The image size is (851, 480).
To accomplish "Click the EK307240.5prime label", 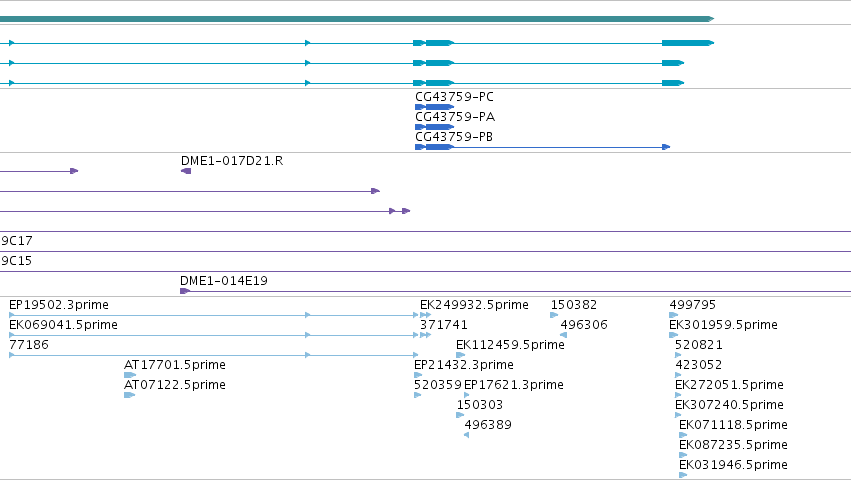I will coord(729,405).
